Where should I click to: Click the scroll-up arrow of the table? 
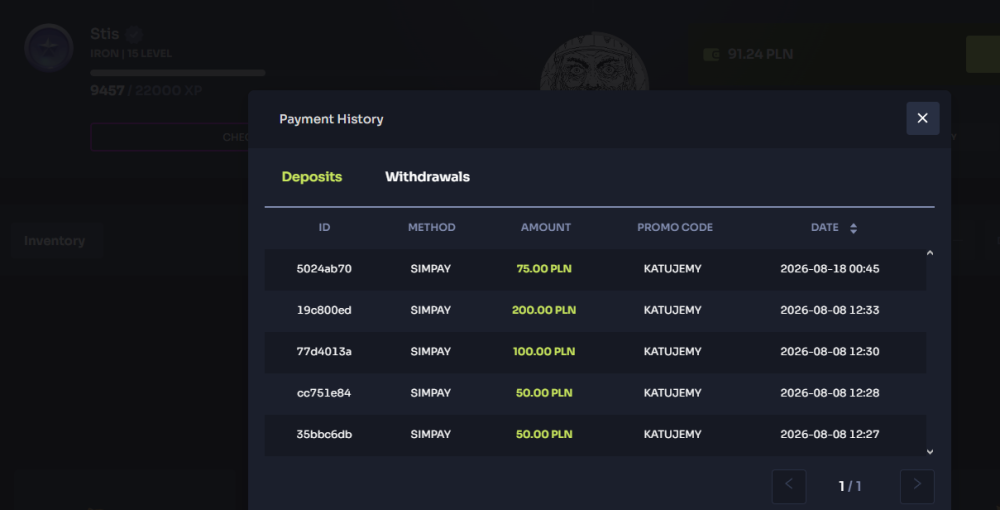(x=930, y=253)
